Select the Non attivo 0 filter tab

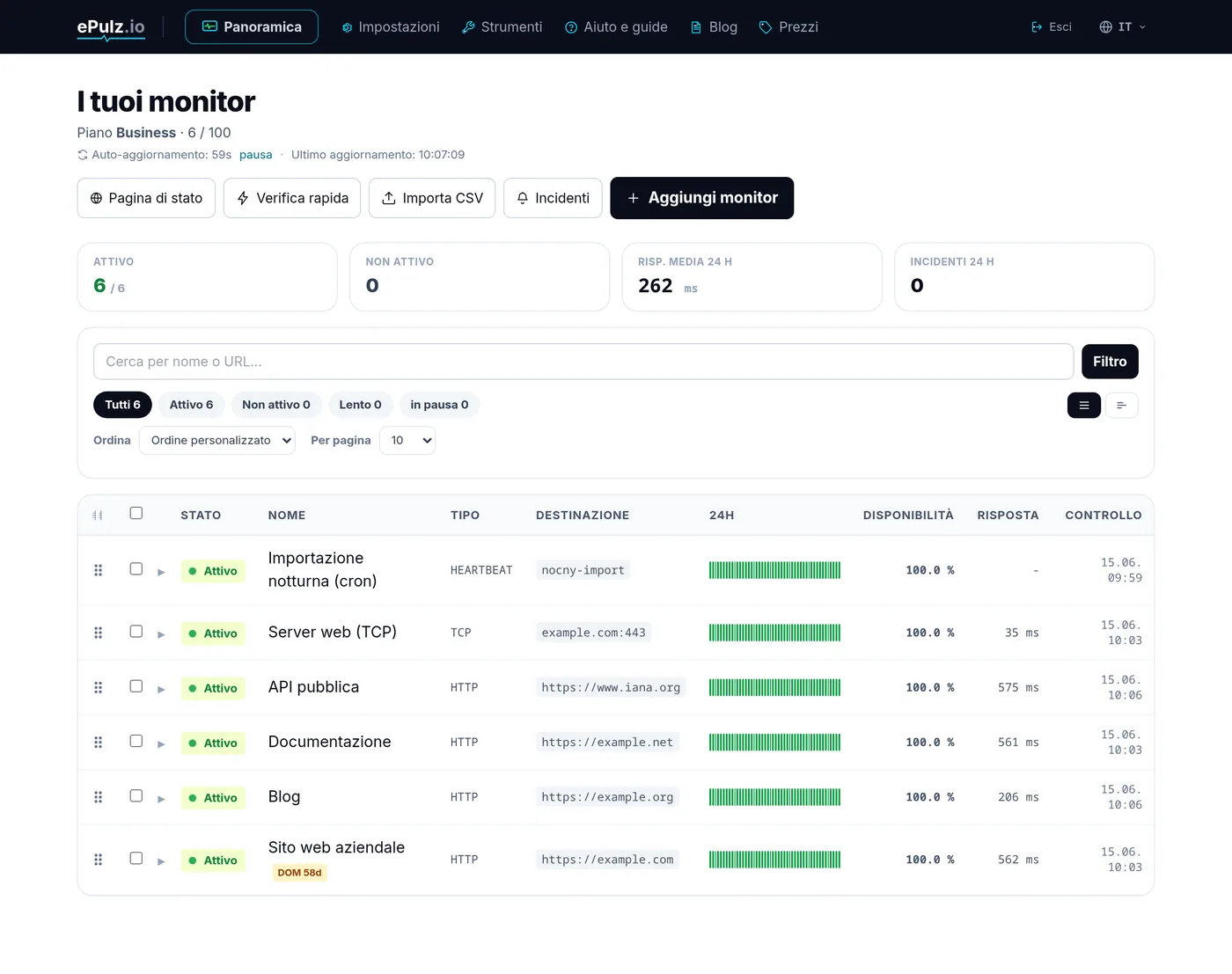[276, 405]
